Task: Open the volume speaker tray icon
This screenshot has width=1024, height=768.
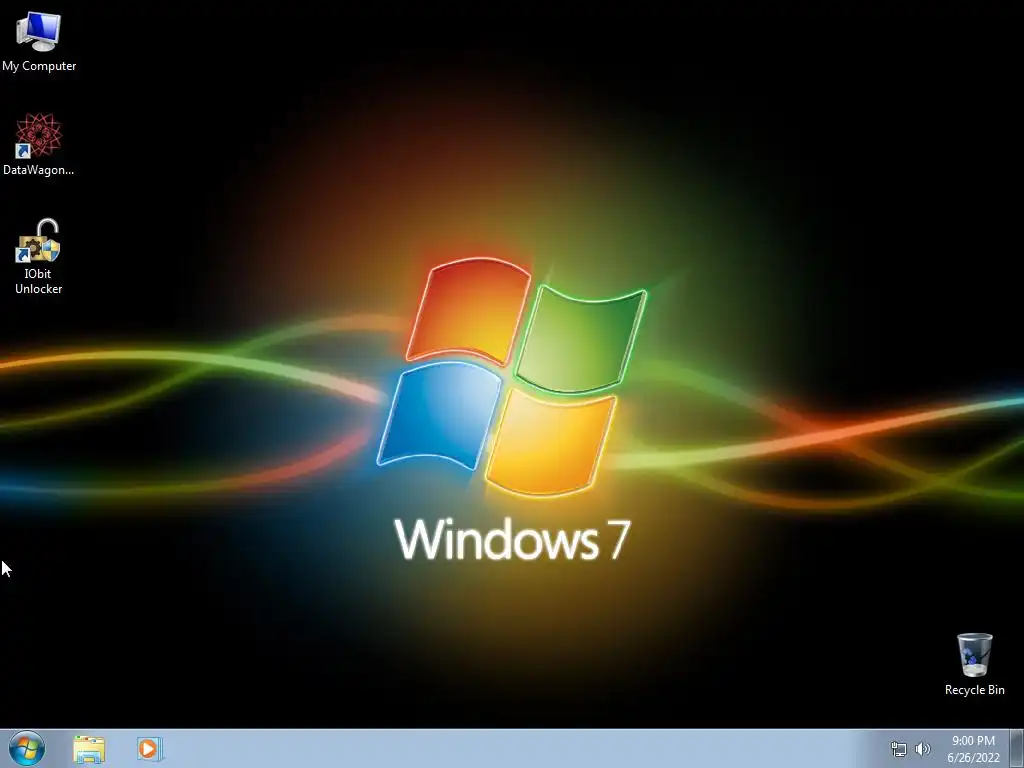Action: coord(923,749)
